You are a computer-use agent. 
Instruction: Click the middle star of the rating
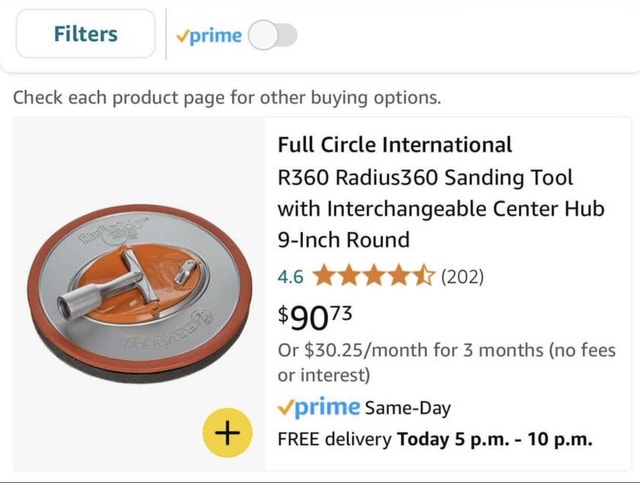[375, 276]
